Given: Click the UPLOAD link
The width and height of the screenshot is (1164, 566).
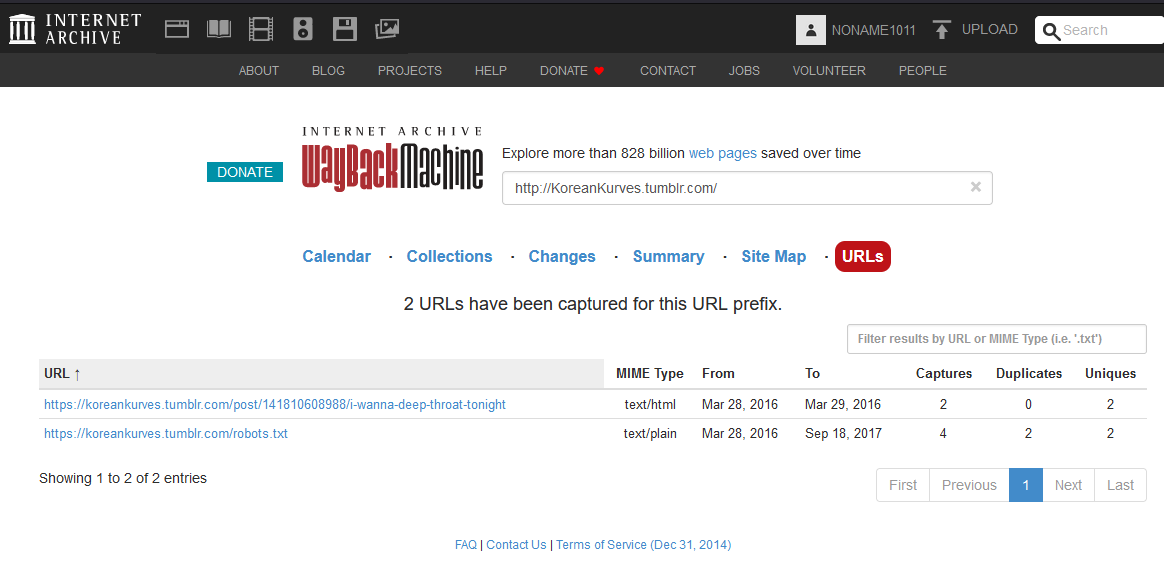Looking at the screenshot, I should tap(990, 30).
